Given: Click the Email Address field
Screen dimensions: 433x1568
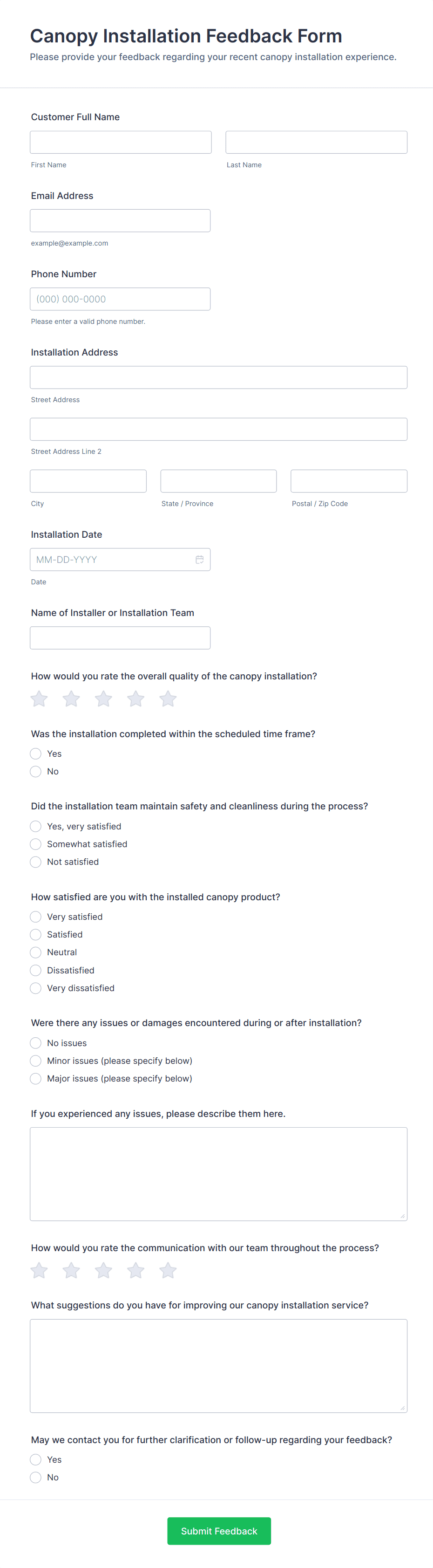Looking at the screenshot, I should 120,220.
